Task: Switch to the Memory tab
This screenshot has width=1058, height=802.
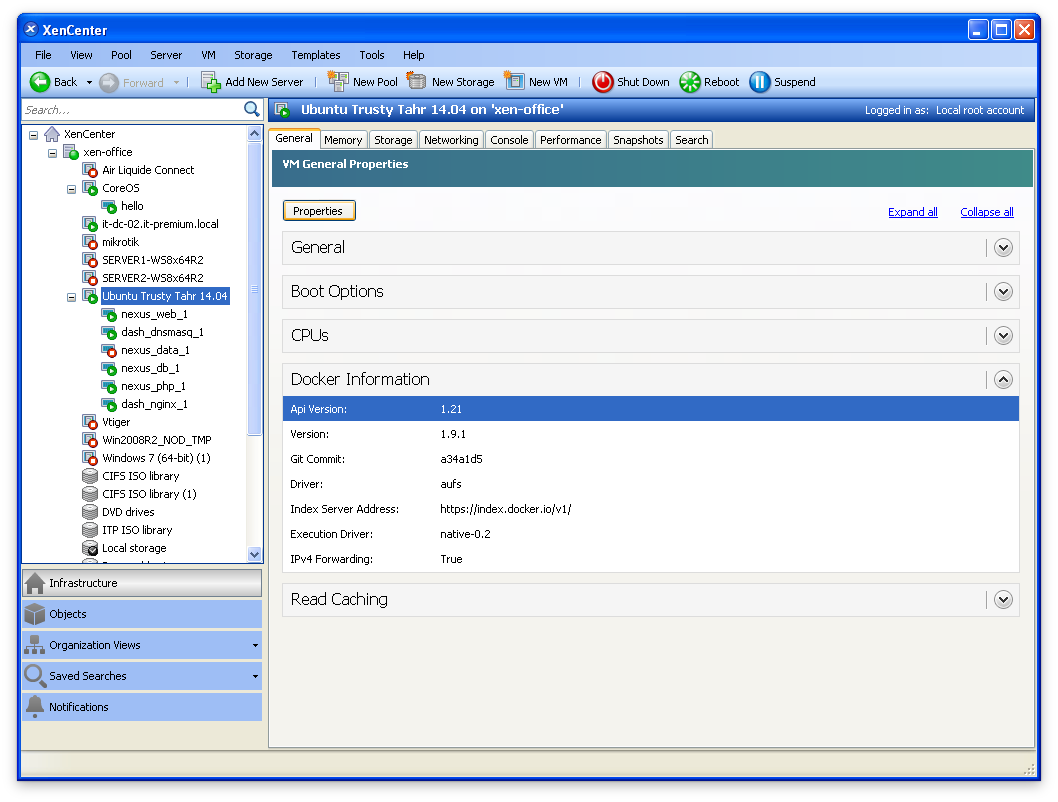Action: pos(343,140)
